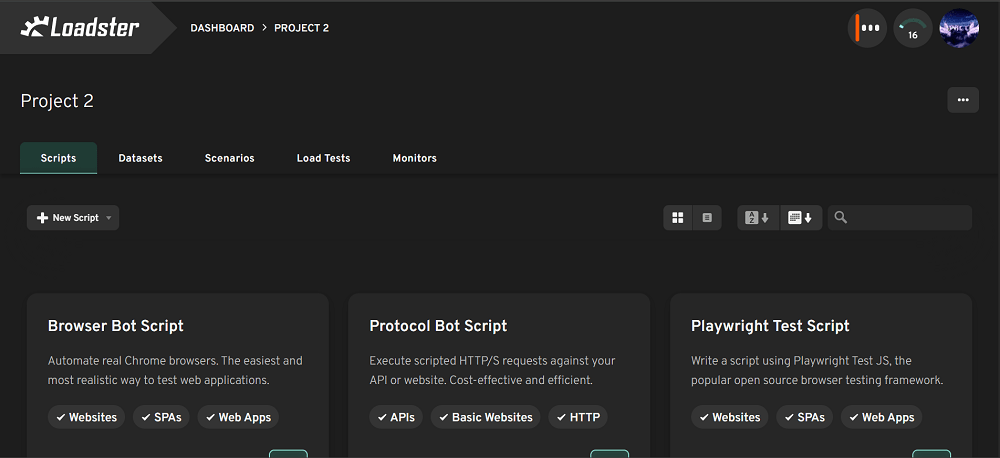Image resolution: width=1000 pixels, height=458 pixels.
Task: Click the magnifying glass search icon
Action: tap(841, 218)
